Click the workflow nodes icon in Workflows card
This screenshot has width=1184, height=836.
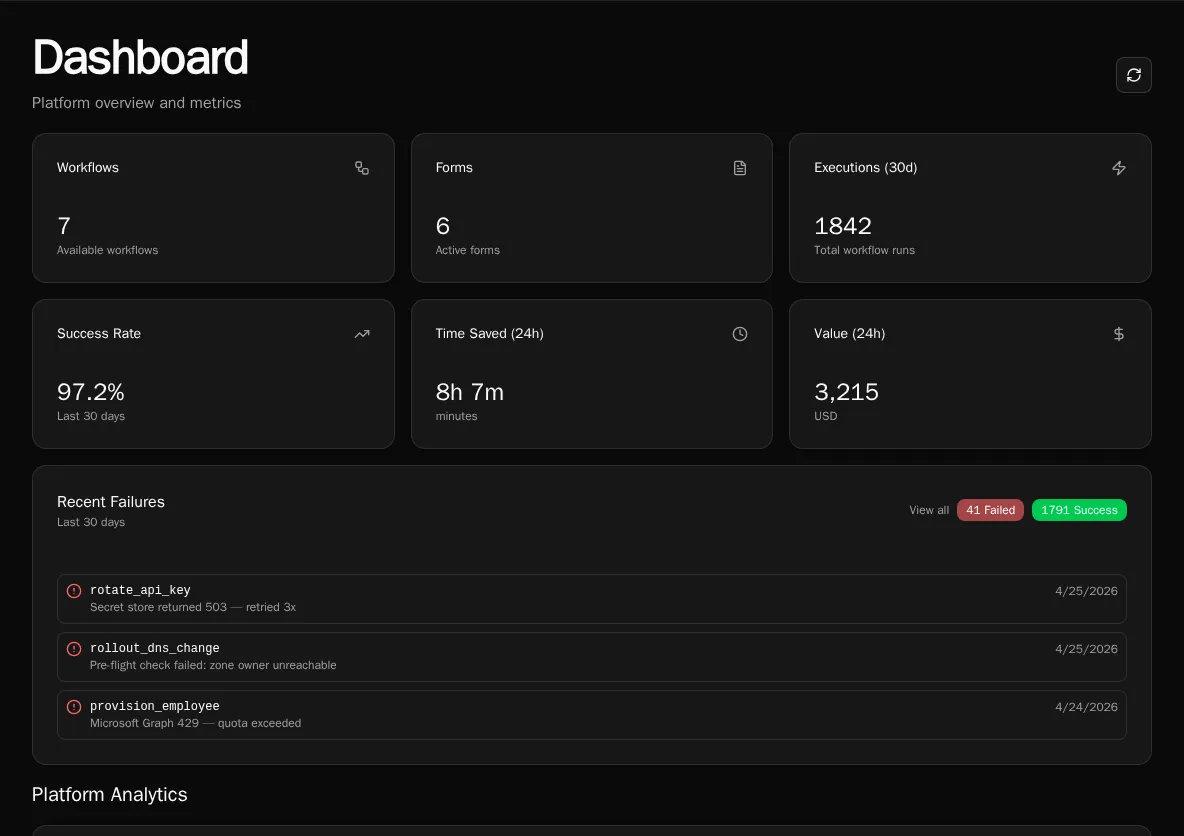pos(362,168)
